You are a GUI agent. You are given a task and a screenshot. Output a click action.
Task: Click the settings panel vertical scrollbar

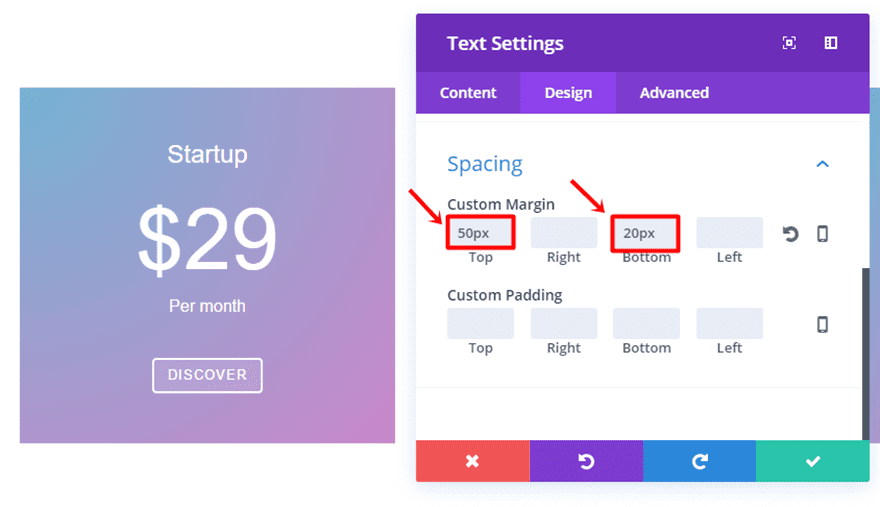tap(866, 350)
